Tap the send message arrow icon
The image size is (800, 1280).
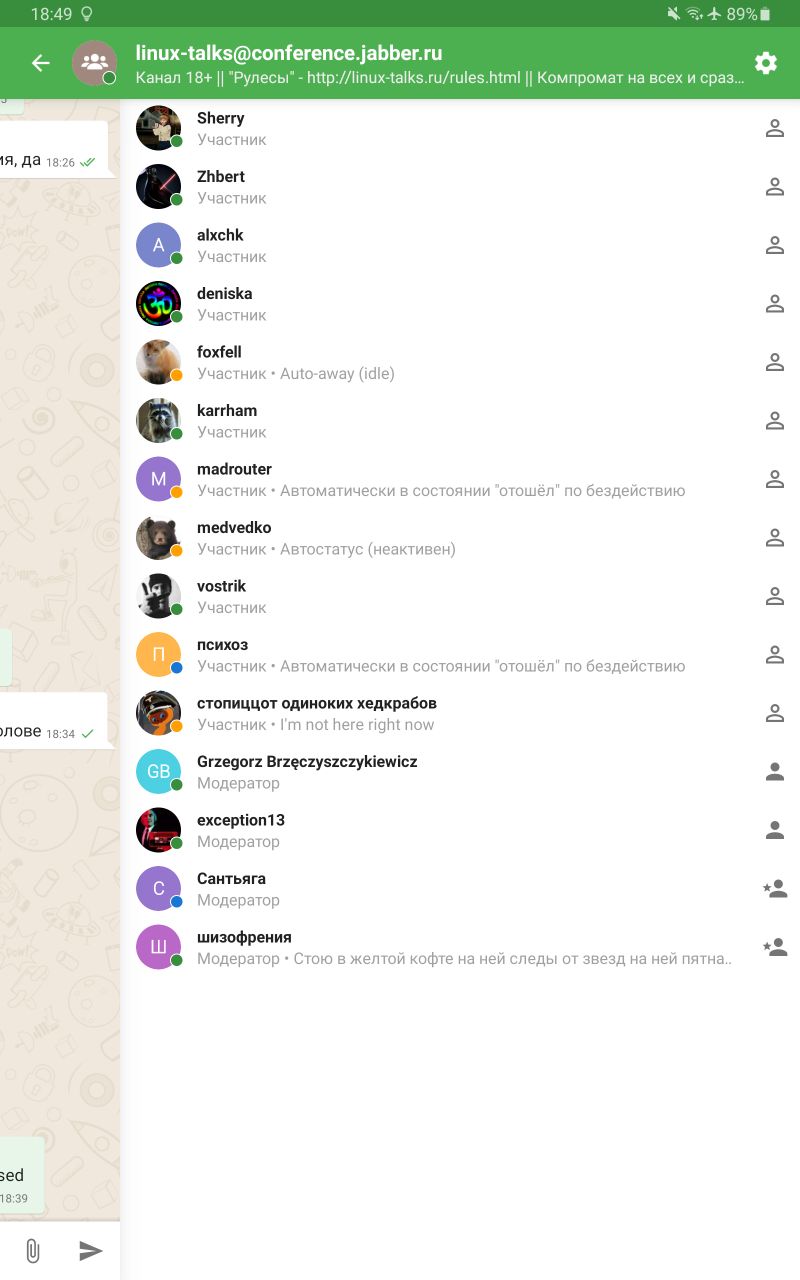pos(91,1251)
